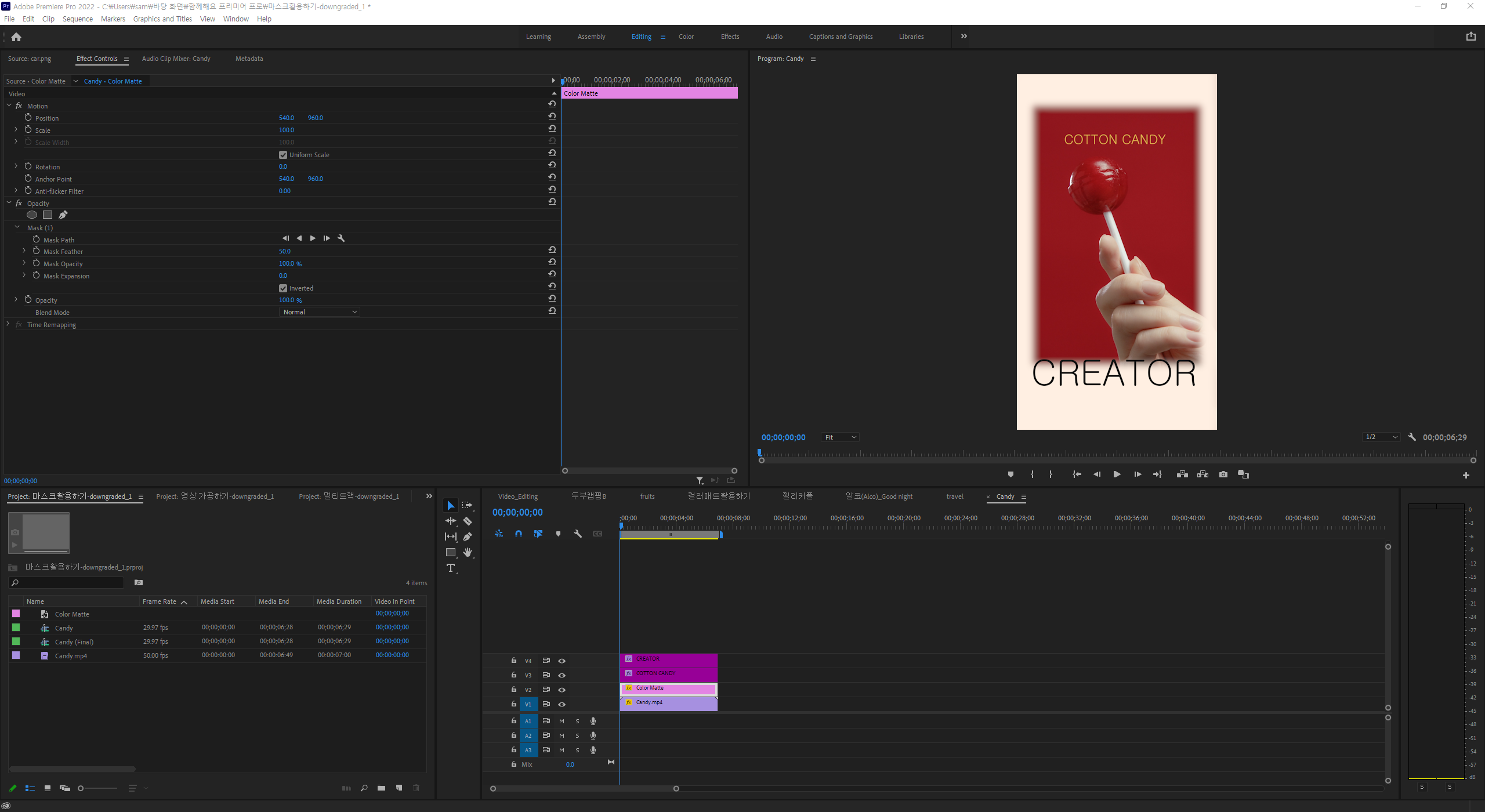Click the pink Color Matte label swatch
This screenshot has width=1485, height=812.
tap(16, 614)
